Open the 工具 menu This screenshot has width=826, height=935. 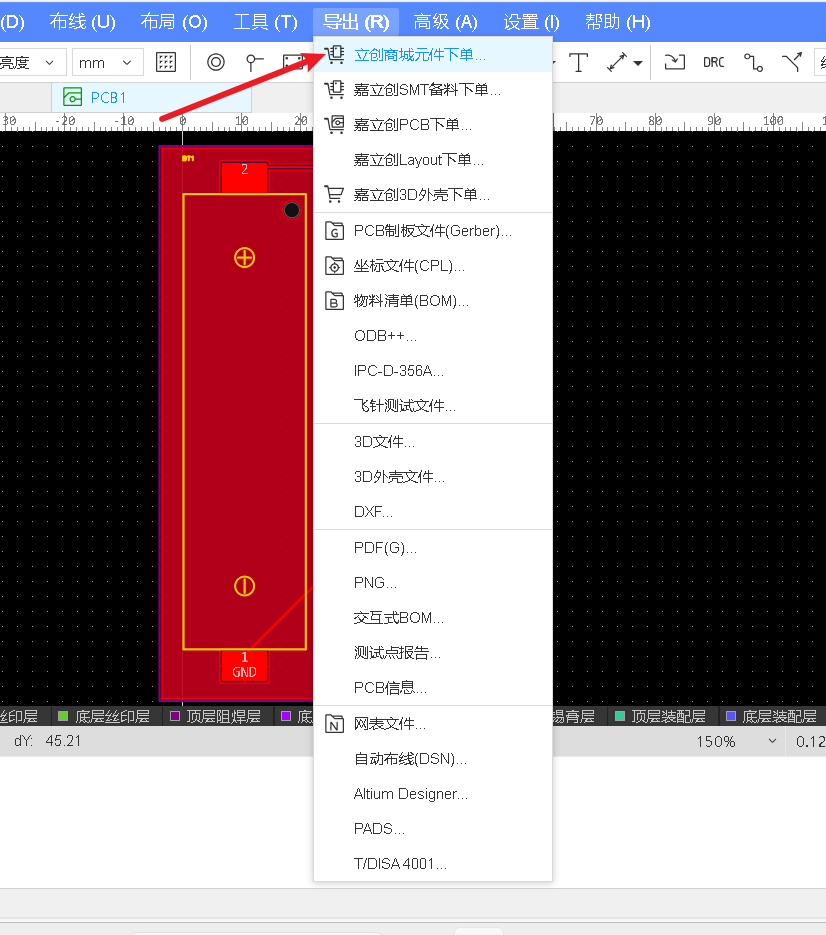click(x=264, y=20)
